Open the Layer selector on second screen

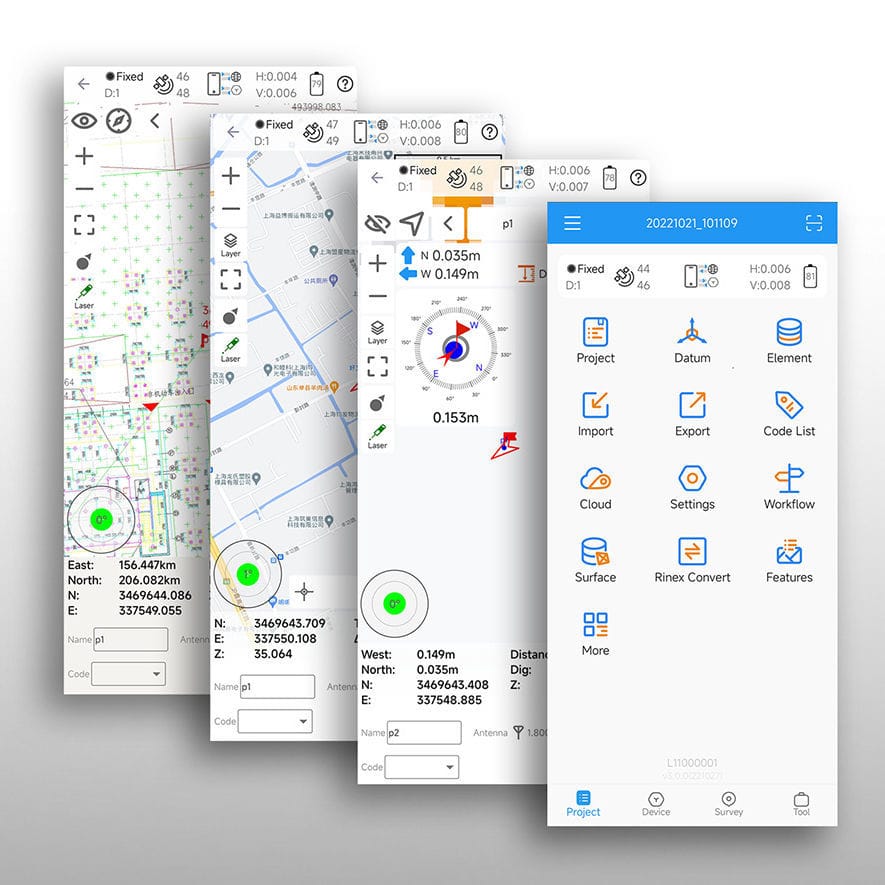click(231, 243)
